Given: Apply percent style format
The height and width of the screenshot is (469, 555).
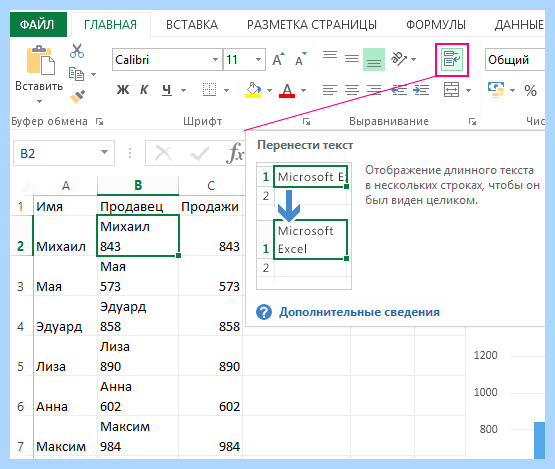Looking at the screenshot, I should coord(530,91).
